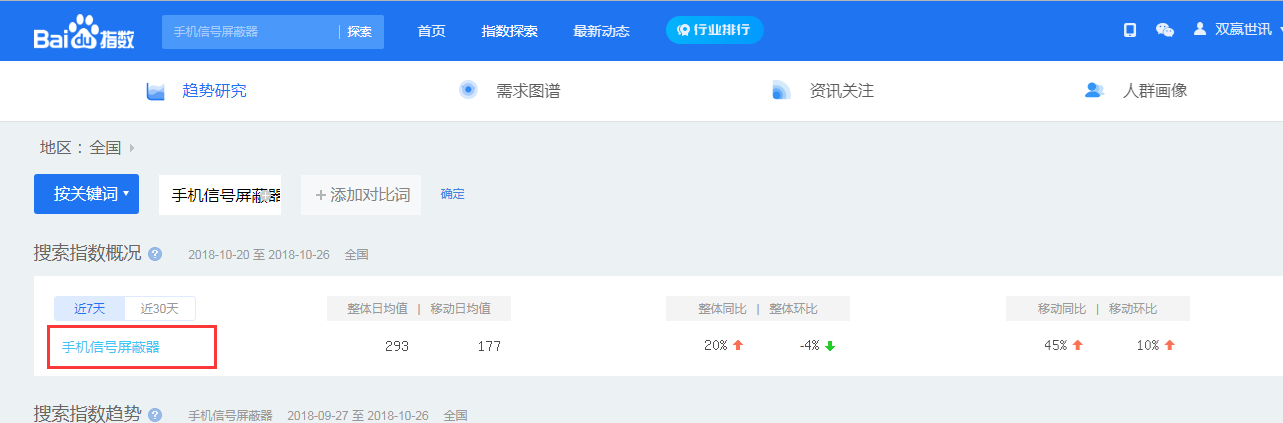Screen dimensions: 1283x423
Task: Click the 行业排行 button
Action: click(714, 30)
